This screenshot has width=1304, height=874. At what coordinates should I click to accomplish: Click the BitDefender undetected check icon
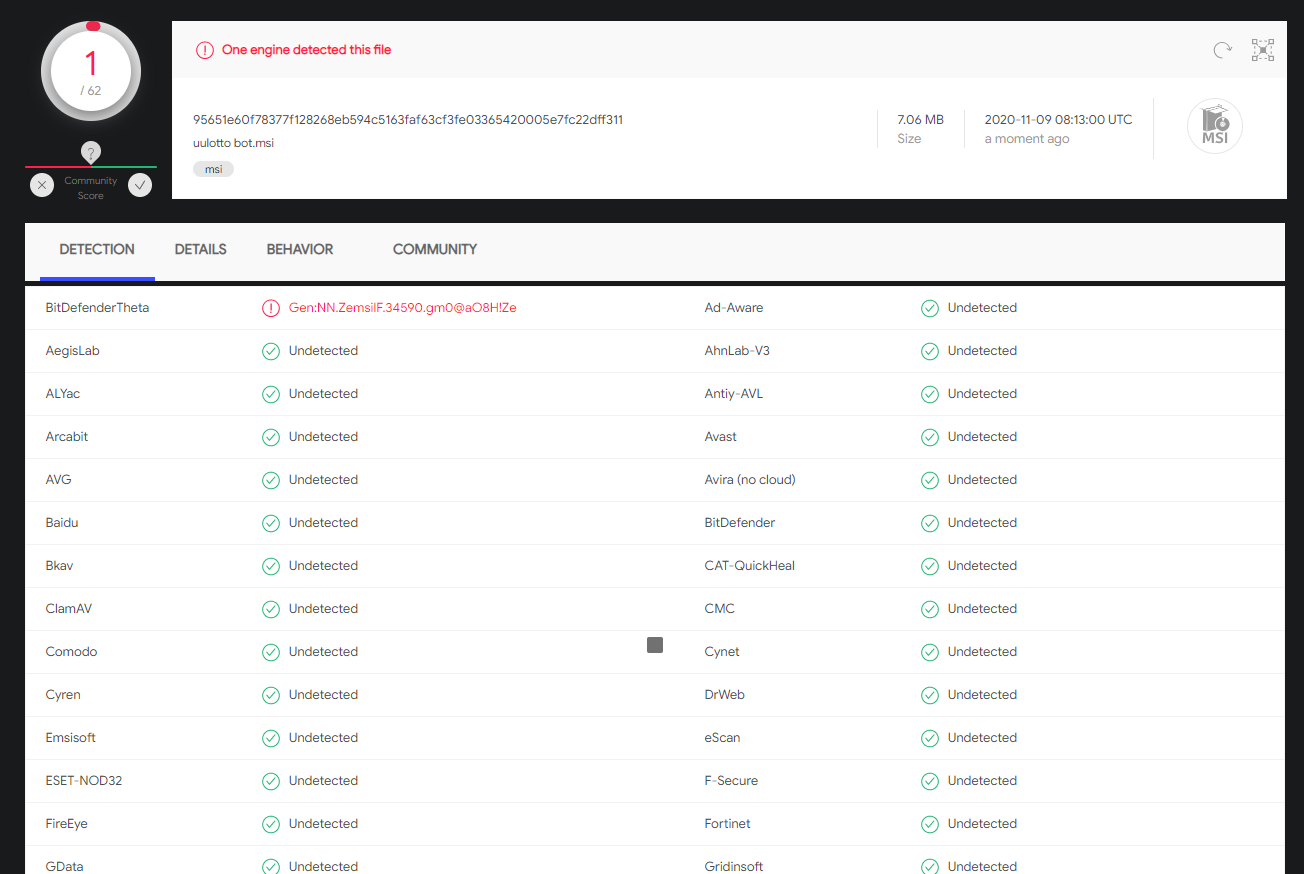(x=930, y=523)
